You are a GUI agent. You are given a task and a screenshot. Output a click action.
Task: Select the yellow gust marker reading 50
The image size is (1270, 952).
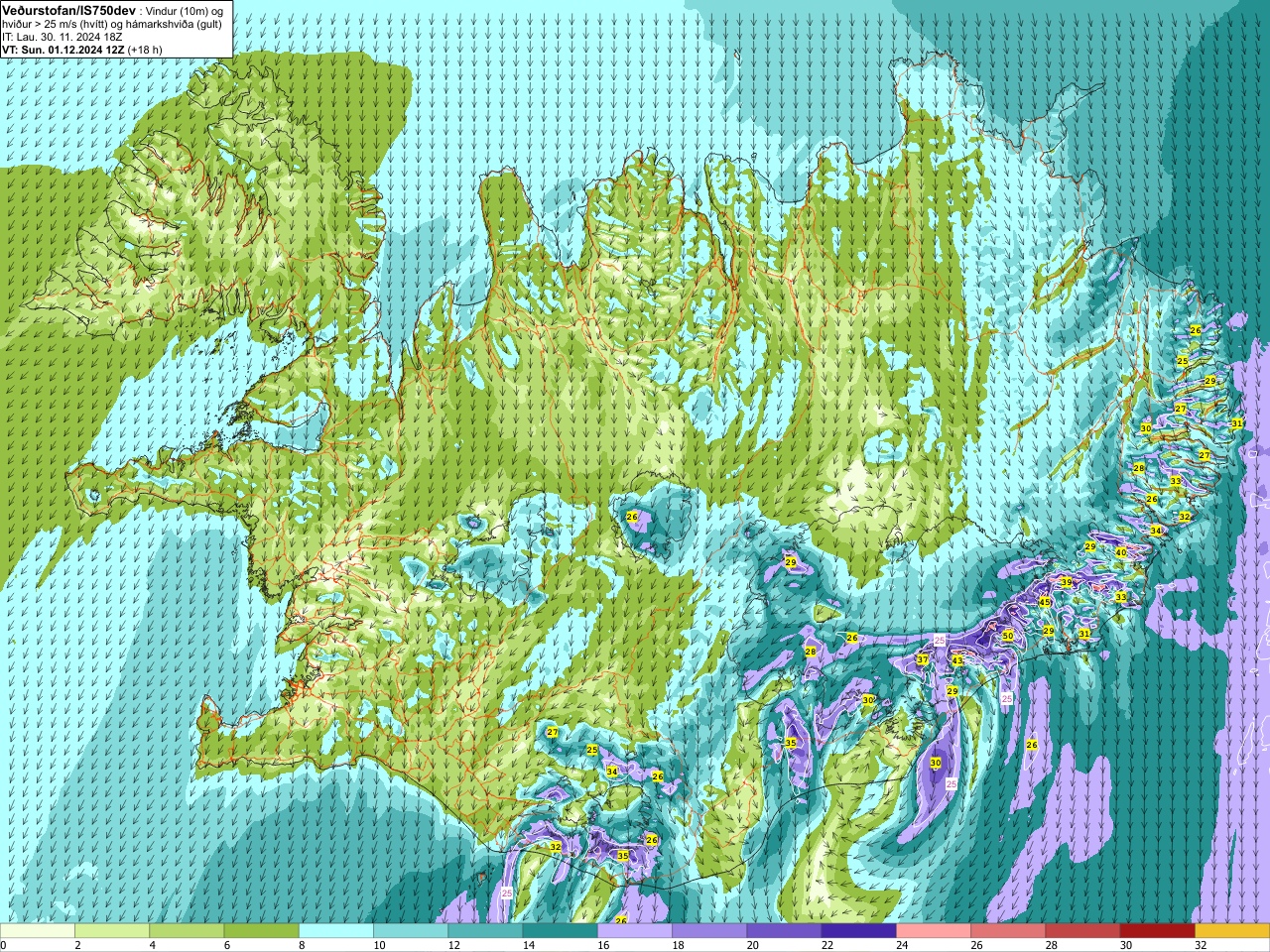[1008, 636]
